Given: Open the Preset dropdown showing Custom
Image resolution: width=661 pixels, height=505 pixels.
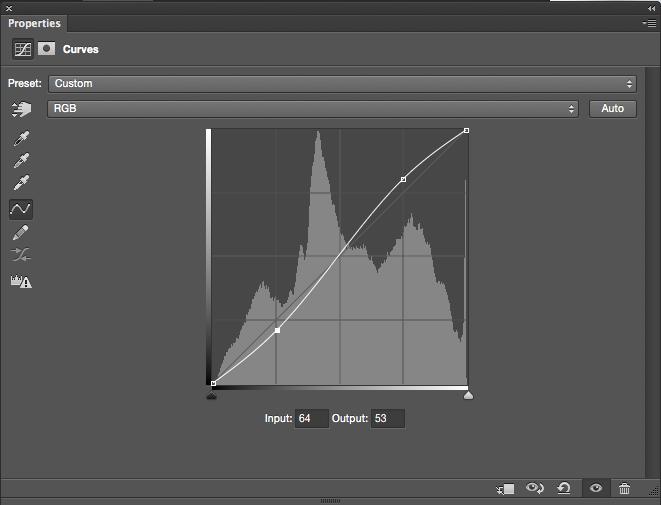Looking at the screenshot, I should (342, 84).
